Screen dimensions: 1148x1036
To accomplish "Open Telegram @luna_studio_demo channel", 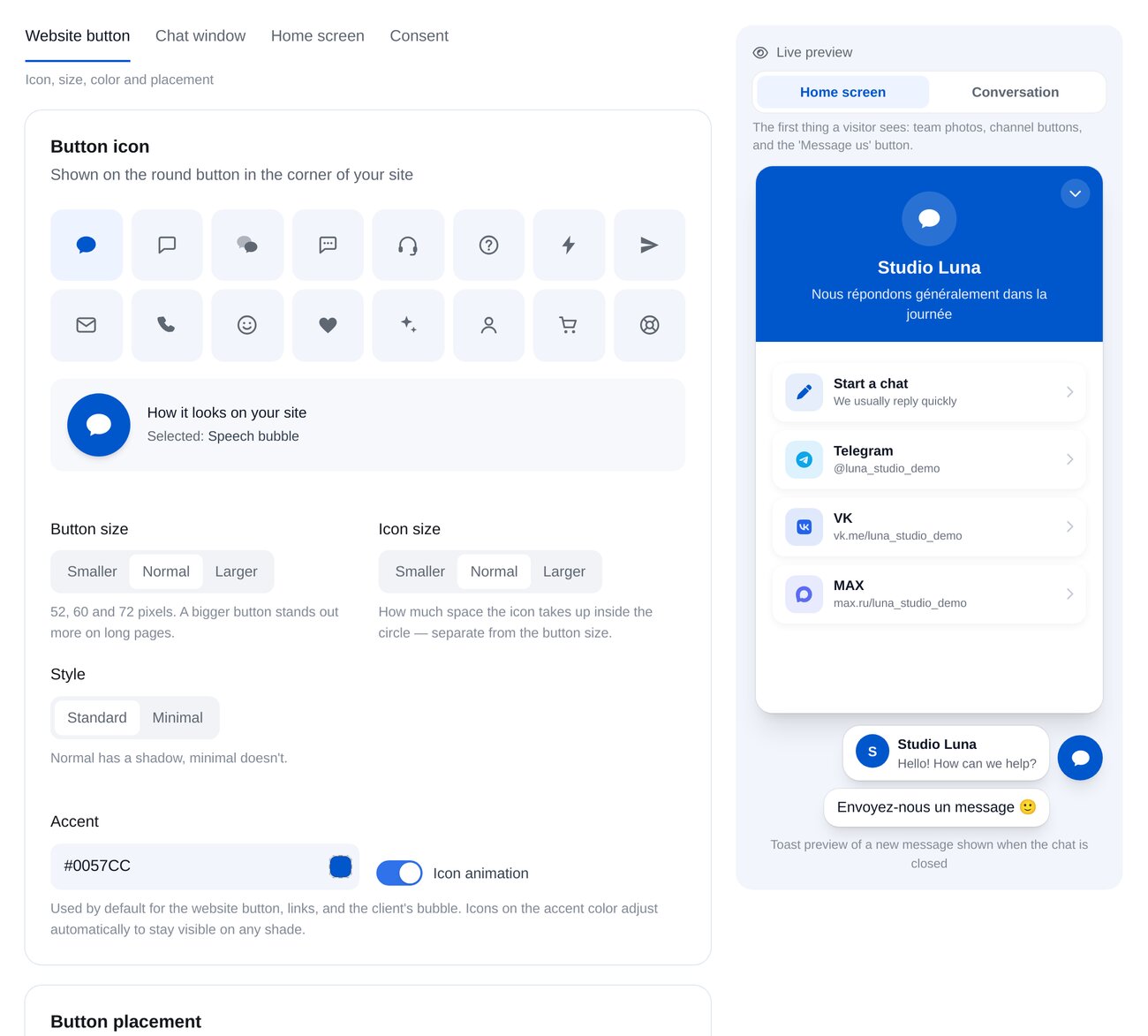I will (x=929, y=459).
